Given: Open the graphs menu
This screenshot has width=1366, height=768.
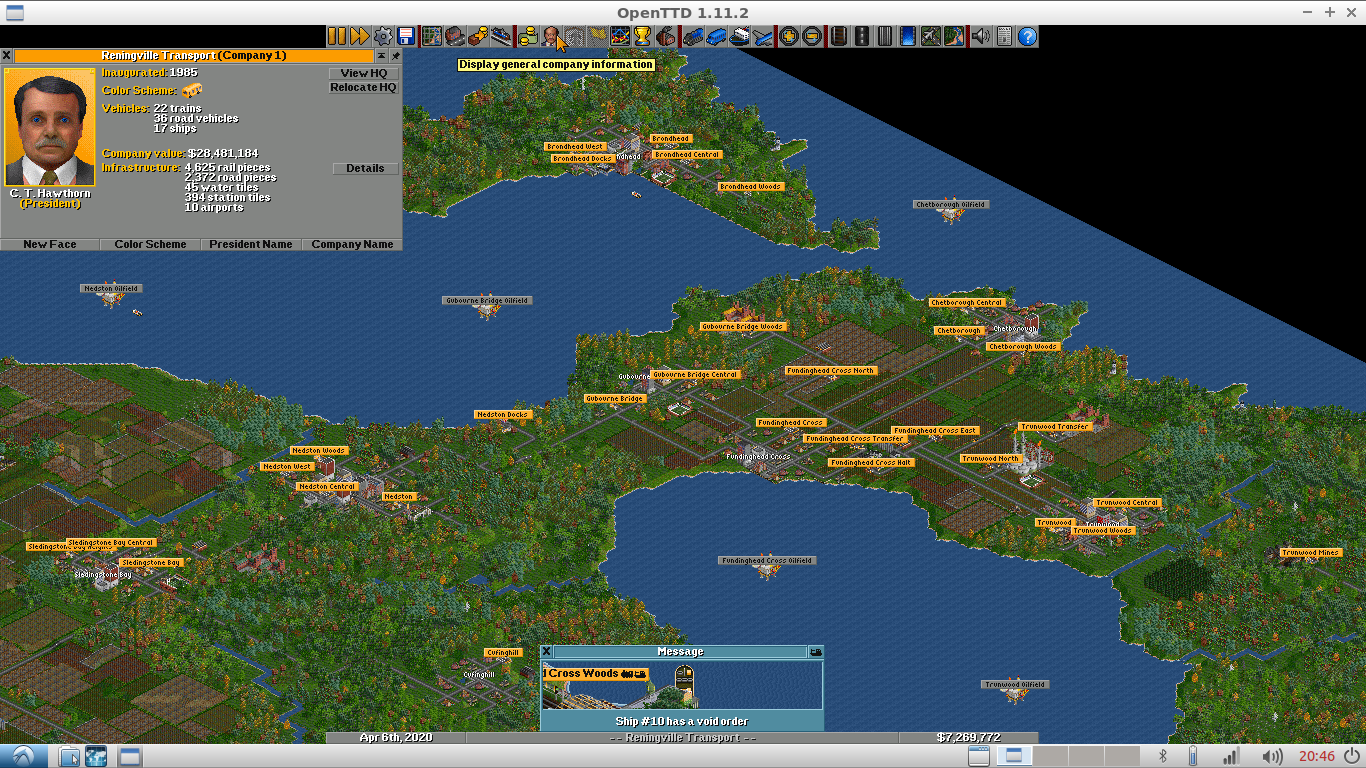Looking at the screenshot, I should [x=620, y=36].
